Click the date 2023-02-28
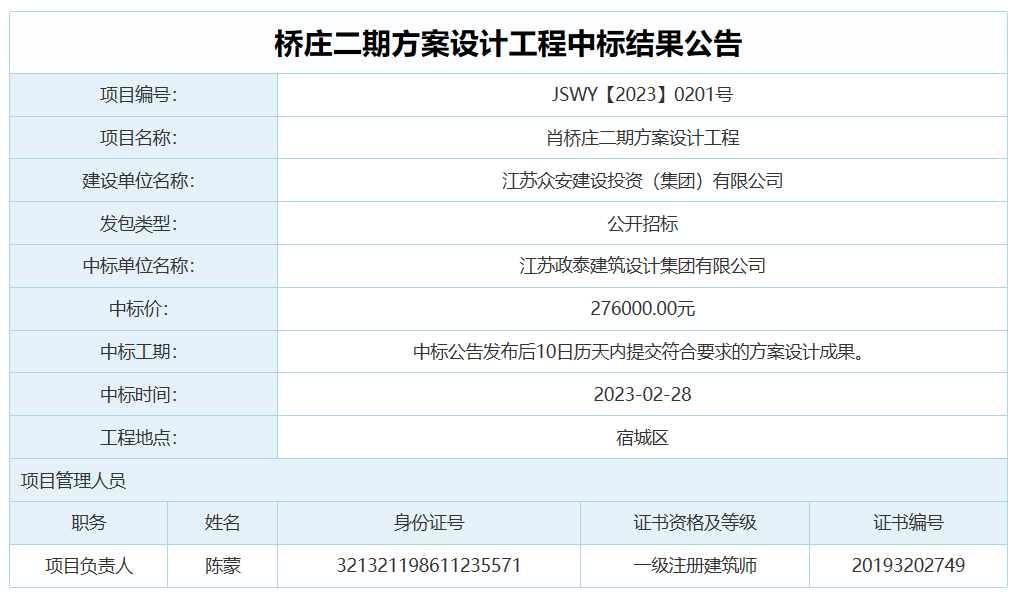This screenshot has height=602, width=1020. (642, 395)
